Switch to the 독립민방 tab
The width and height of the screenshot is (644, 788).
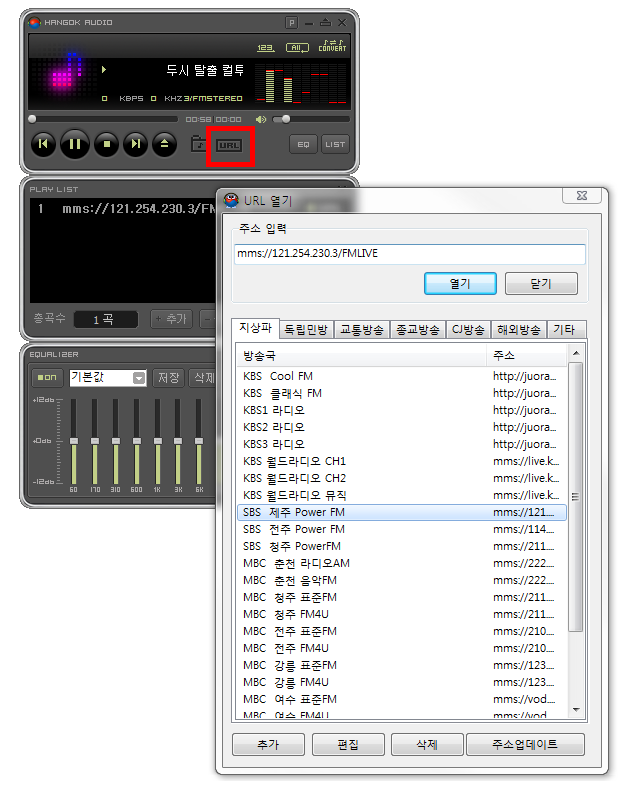click(306, 330)
